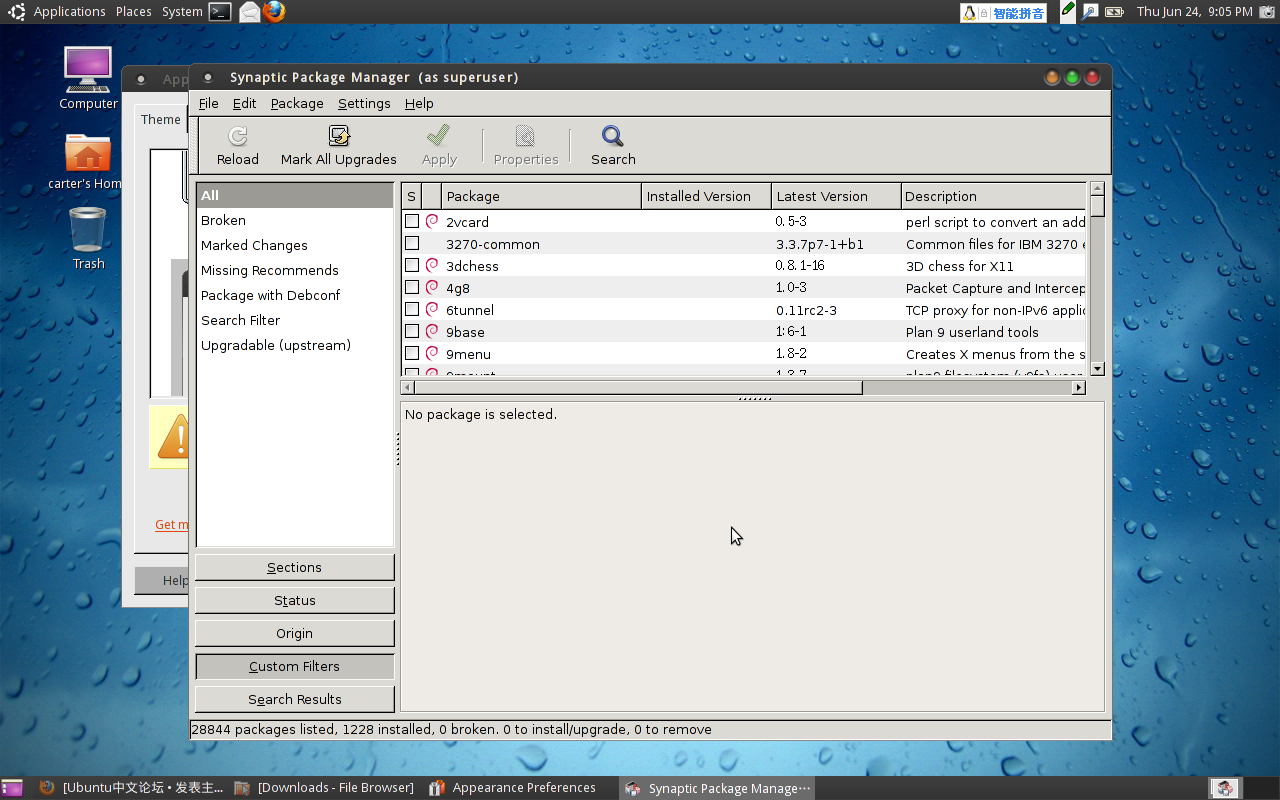Click the green pen tray icon
1280x800 pixels.
(1068, 11)
